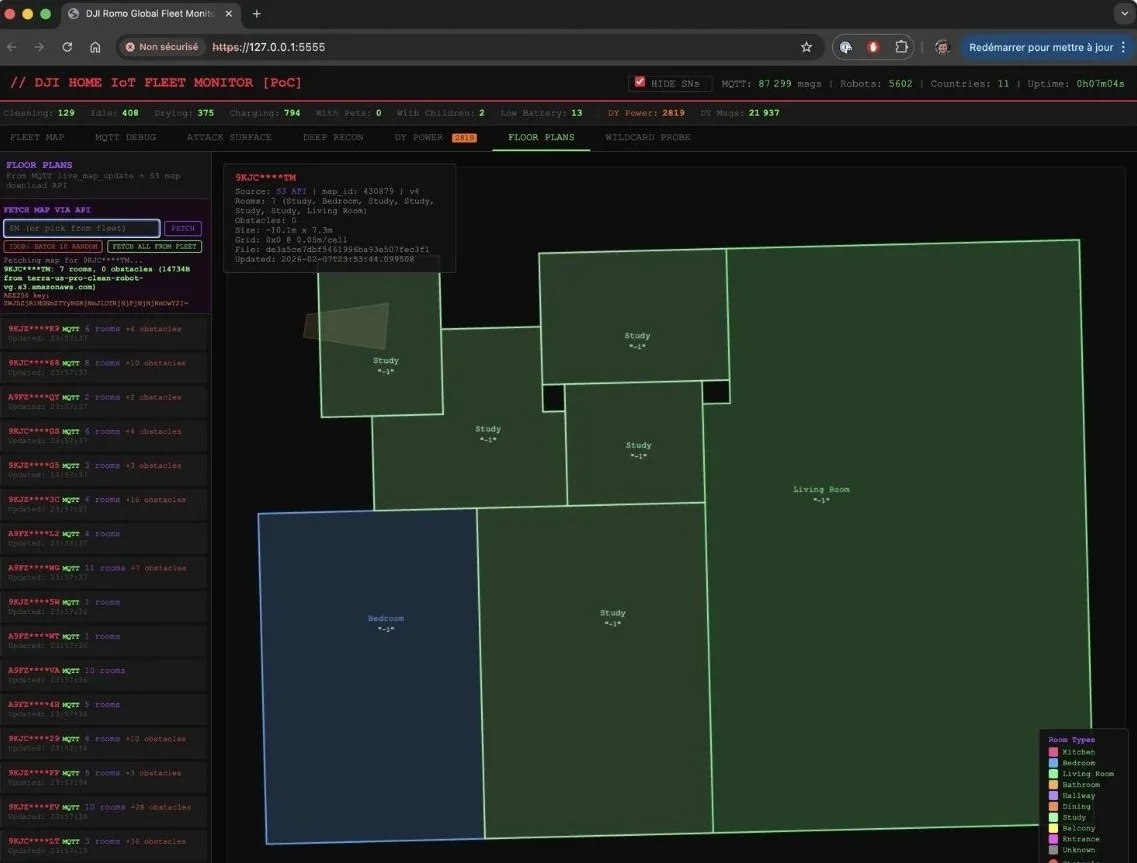Select robot A9FZ****4H with 5 rooms
This screenshot has width=1137, height=863.
pos(104,709)
